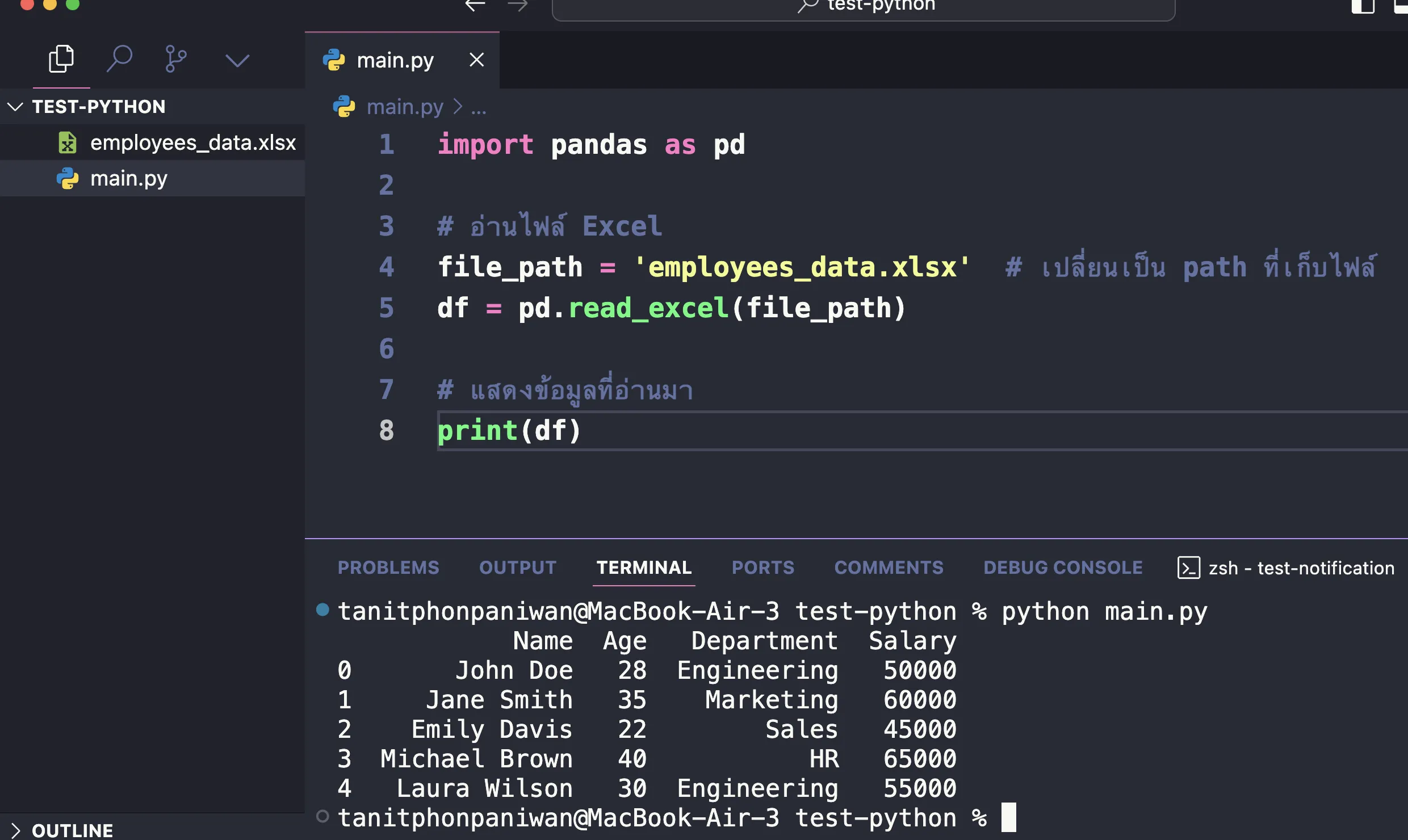Click the Excel file icon beside employees_data.xlsx
This screenshot has width=1408, height=840.
[68, 142]
